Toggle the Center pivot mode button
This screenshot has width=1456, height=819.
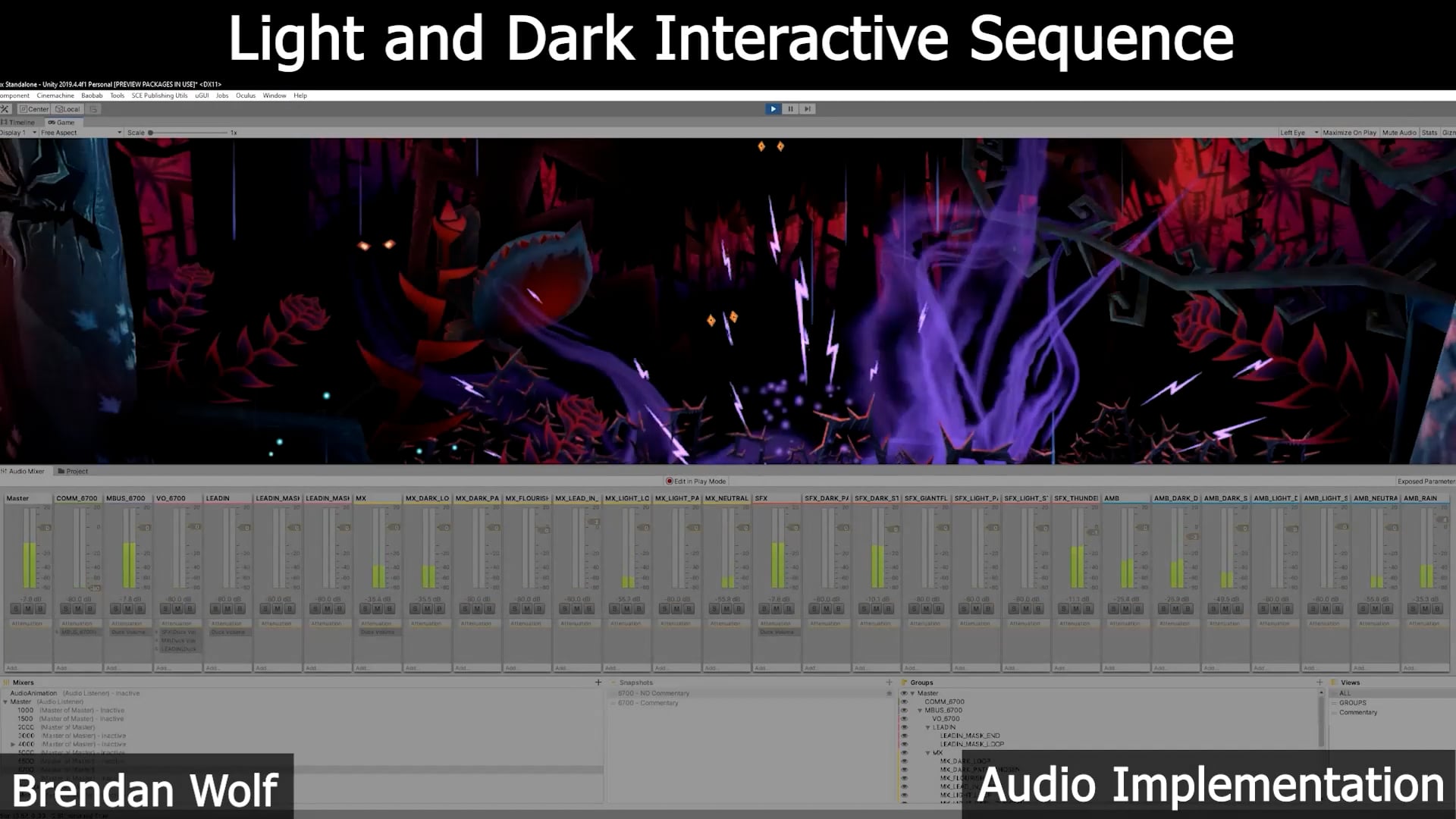pos(34,109)
